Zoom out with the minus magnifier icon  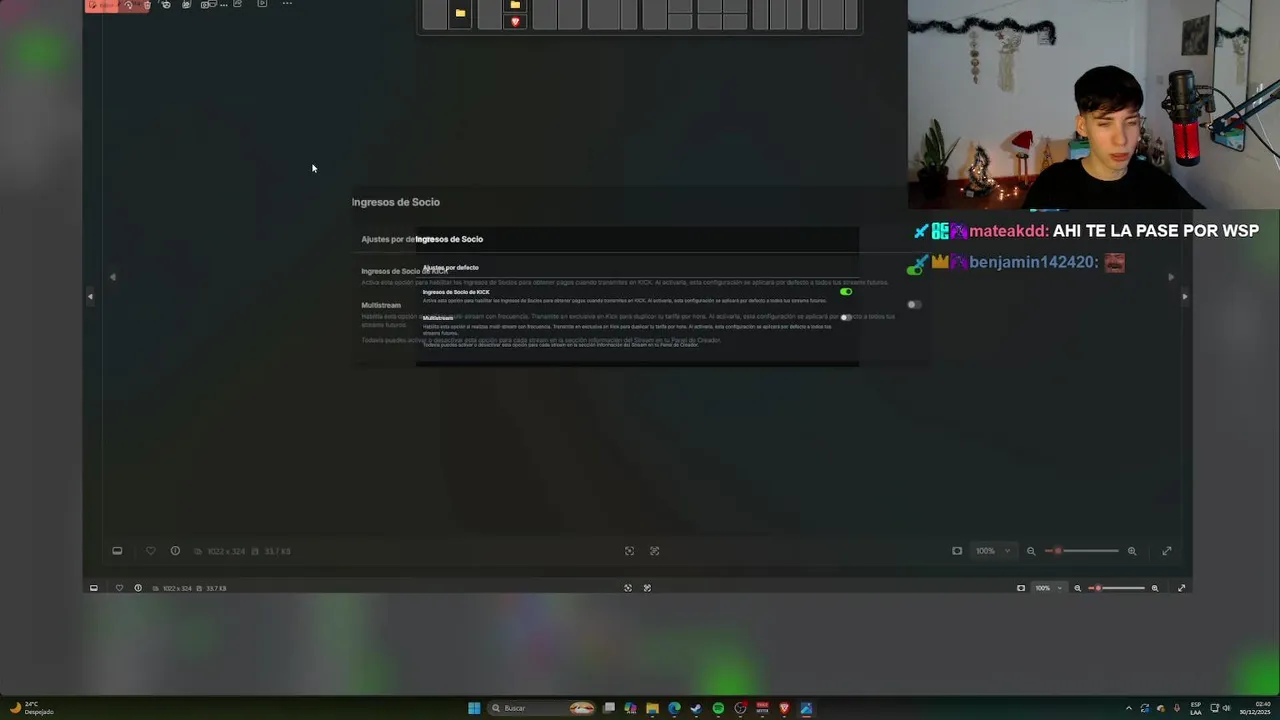point(1077,588)
